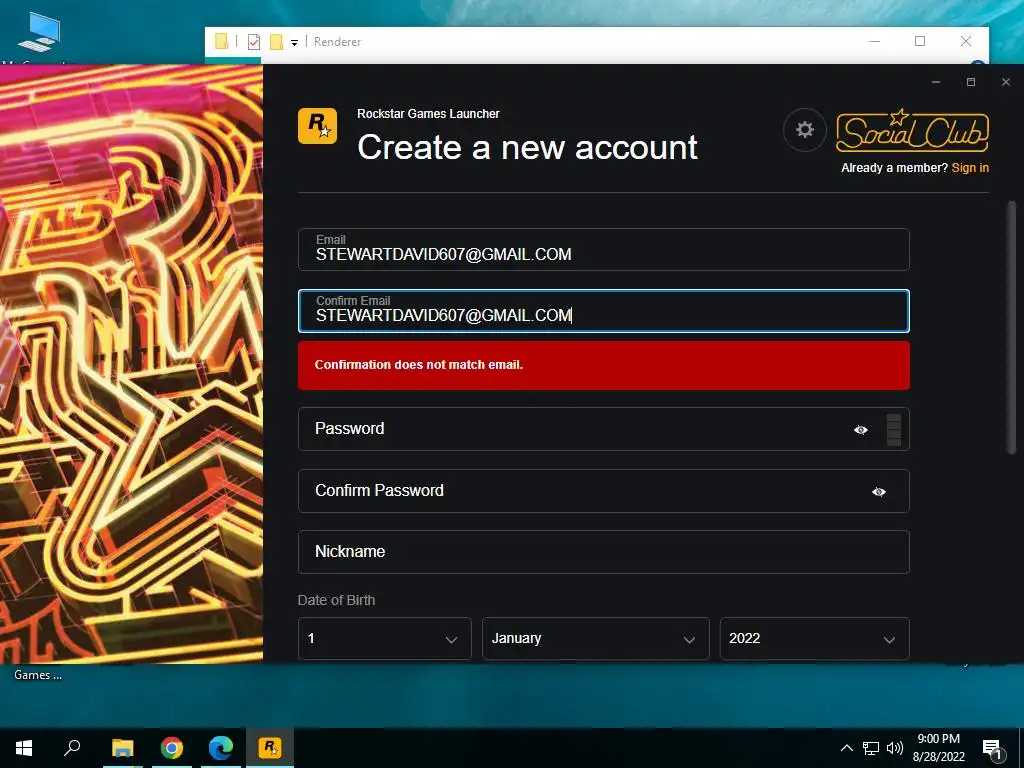Show password using Password field eye icon
This screenshot has height=768, width=1024.
[x=861, y=430]
